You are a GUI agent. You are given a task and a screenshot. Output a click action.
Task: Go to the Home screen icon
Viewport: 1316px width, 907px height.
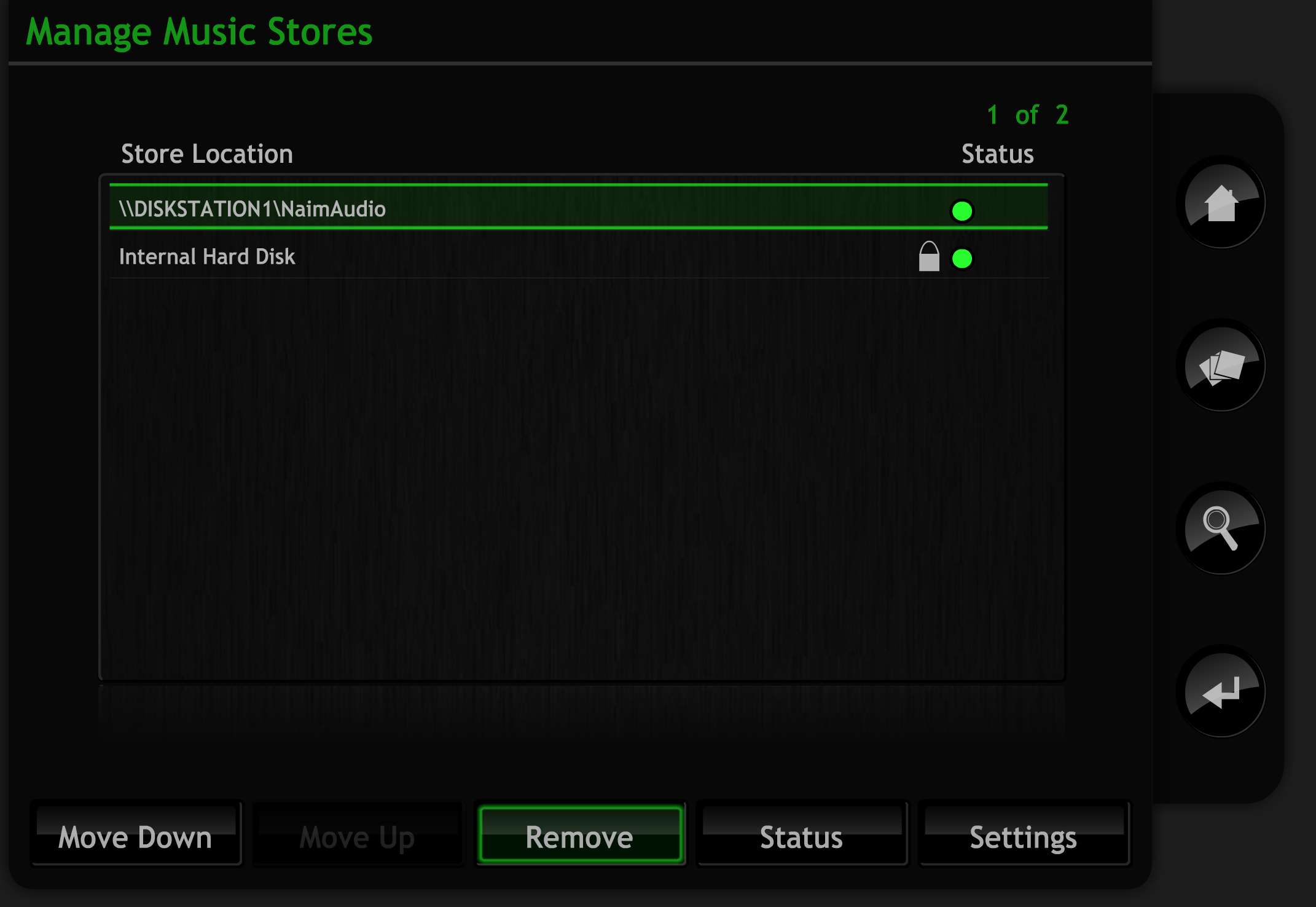[x=1221, y=202]
